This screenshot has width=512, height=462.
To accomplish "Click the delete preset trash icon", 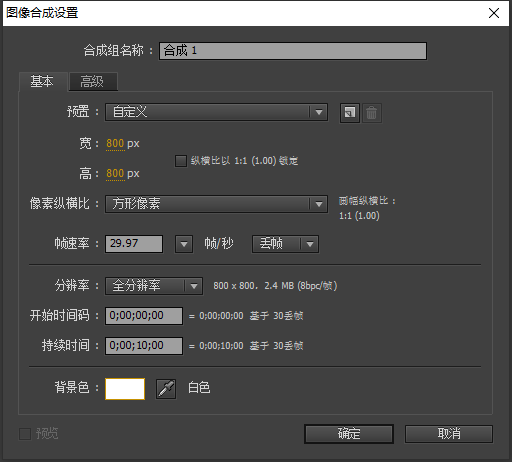I will point(371,113).
